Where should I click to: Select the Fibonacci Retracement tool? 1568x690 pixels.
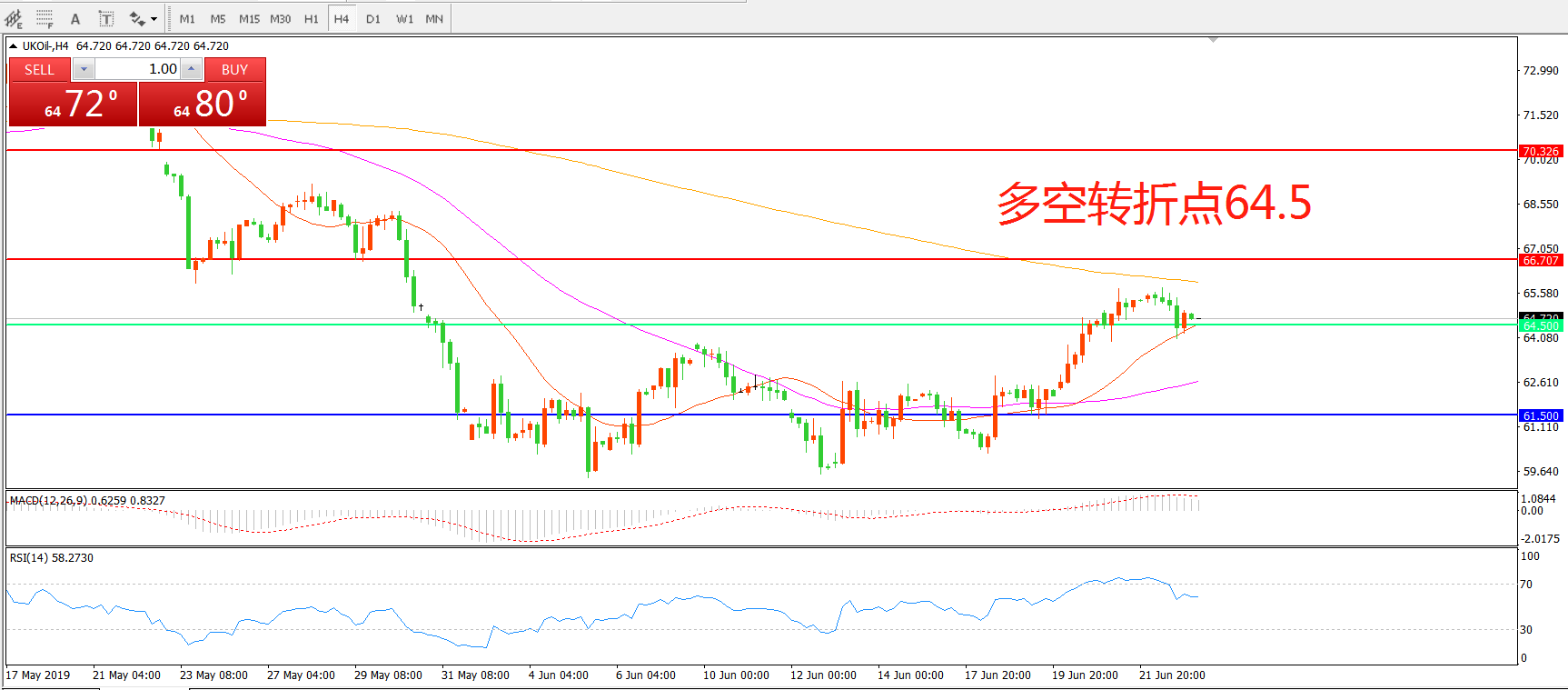tap(45, 18)
